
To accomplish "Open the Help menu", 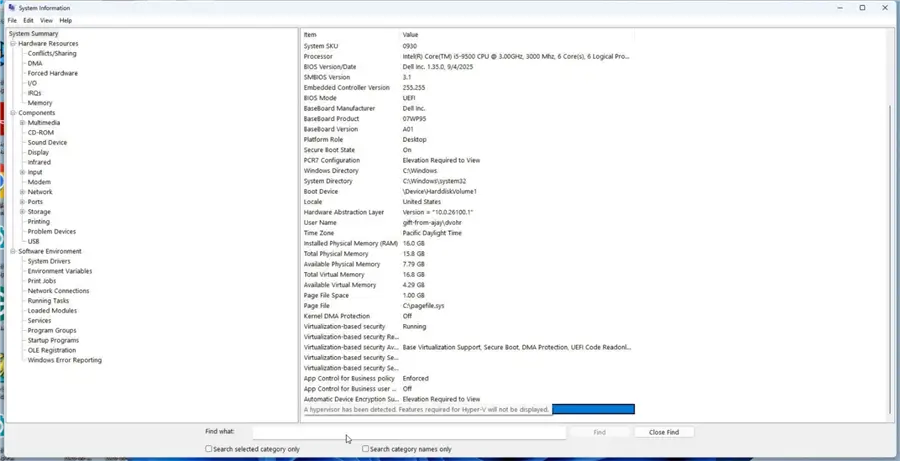I will click(66, 20).
